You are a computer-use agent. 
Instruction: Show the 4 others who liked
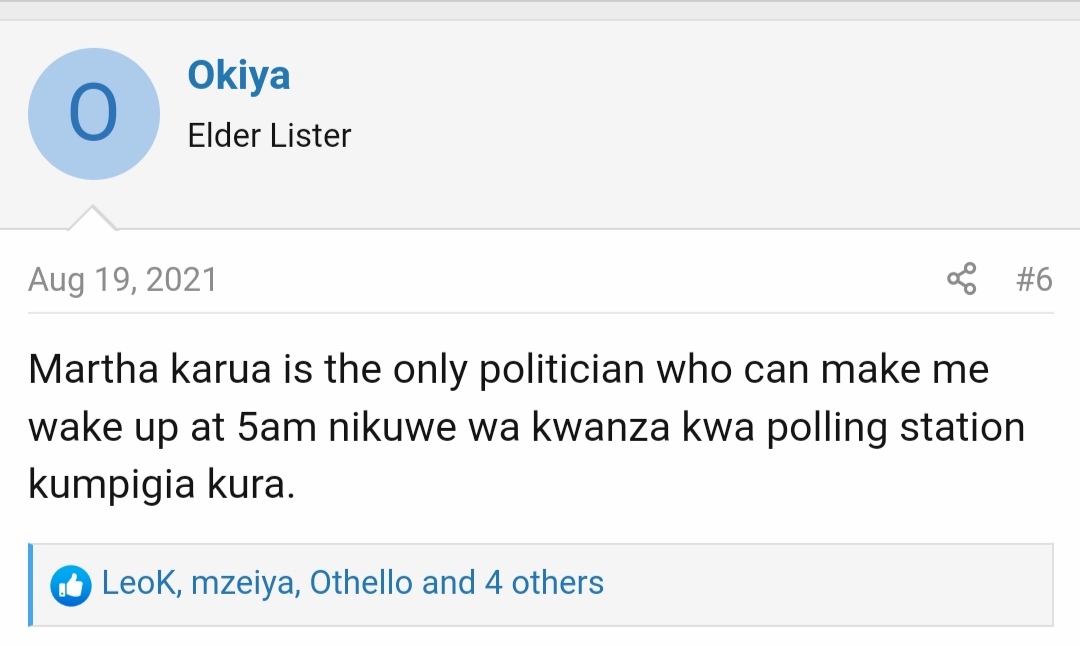(x=544, y=583)
